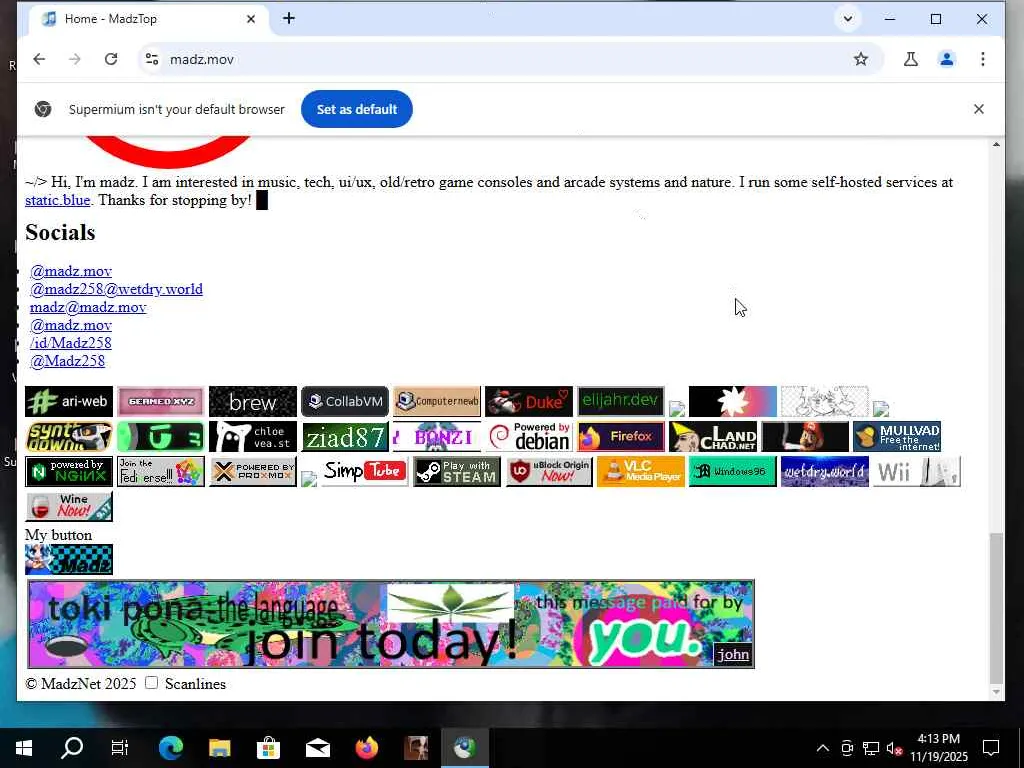Click the SimpTube badge

[x=365, y=472]
